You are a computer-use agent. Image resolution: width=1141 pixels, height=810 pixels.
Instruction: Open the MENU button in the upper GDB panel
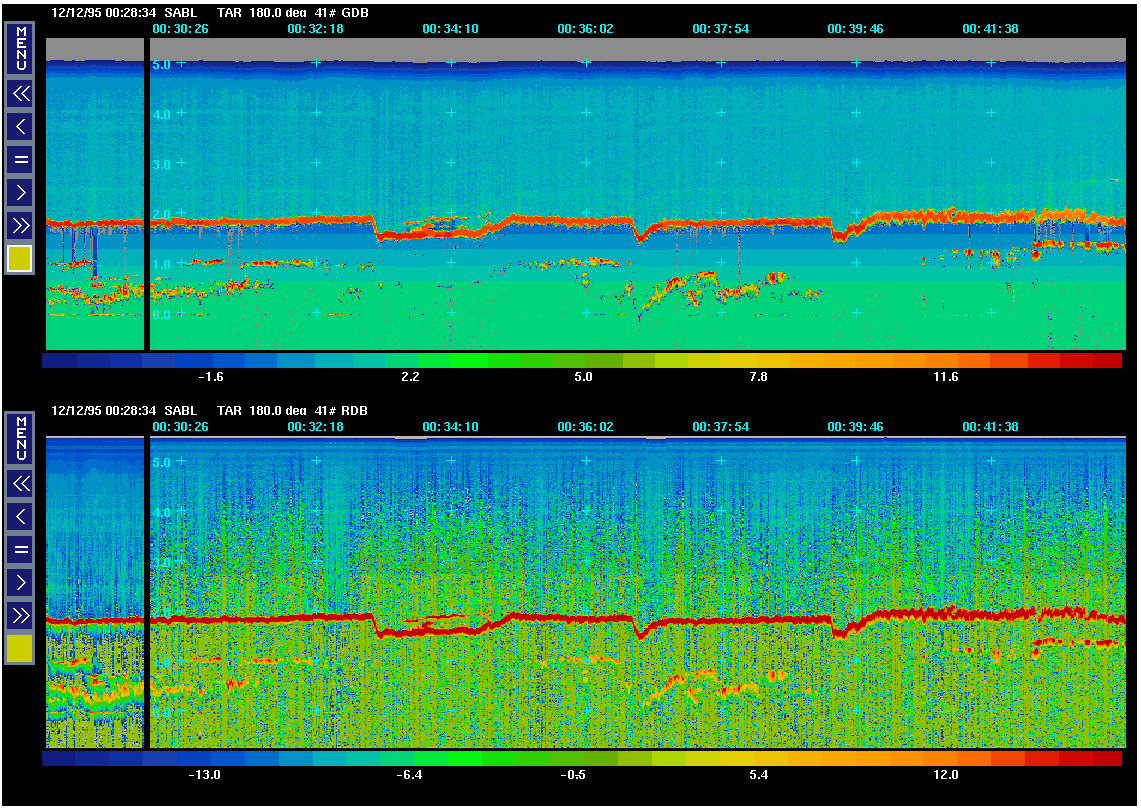[x=20, y=49]
